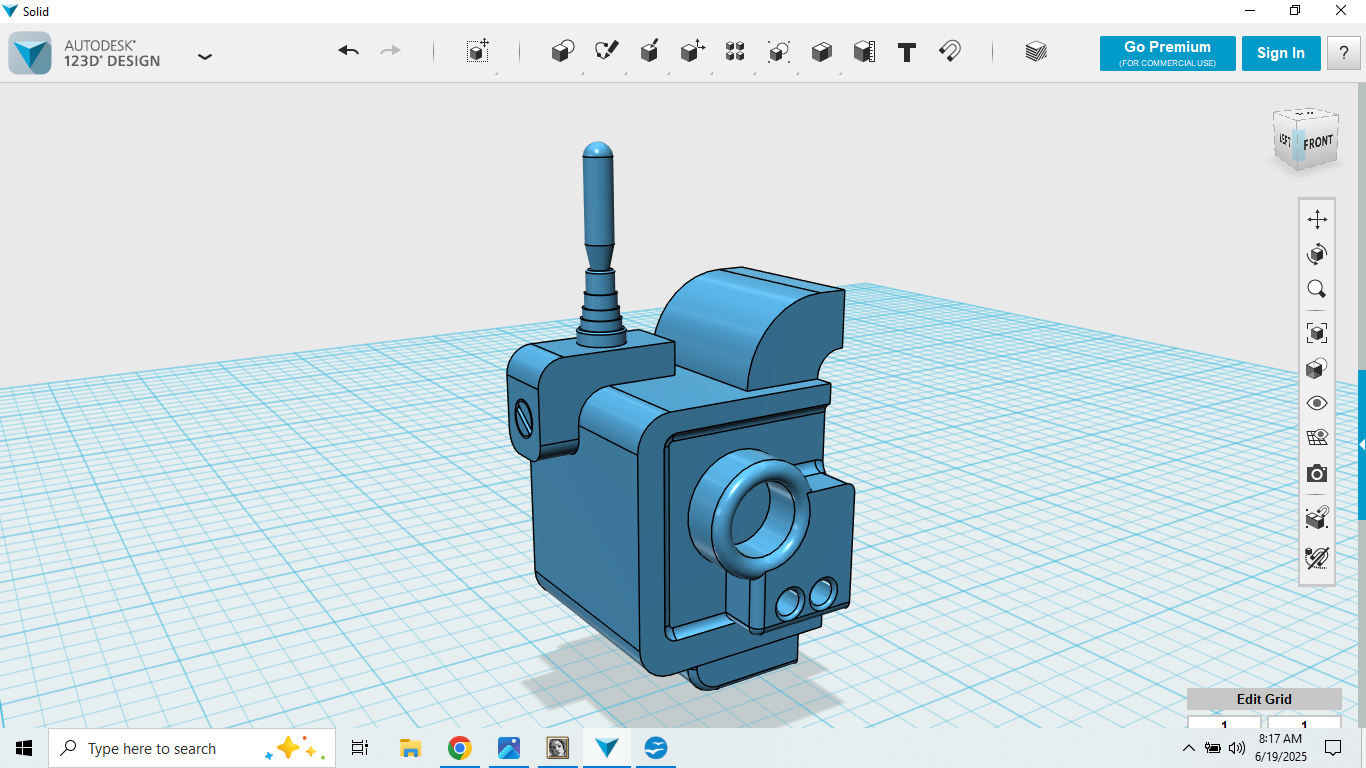Expand the right side panel arrow
The height and width of the screenshot is (768, 1366).
click(1362, 444)
